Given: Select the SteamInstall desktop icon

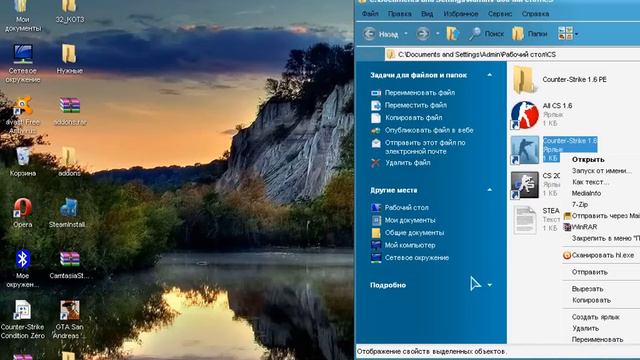Looking at the screenshot, I should click(69, 213).
